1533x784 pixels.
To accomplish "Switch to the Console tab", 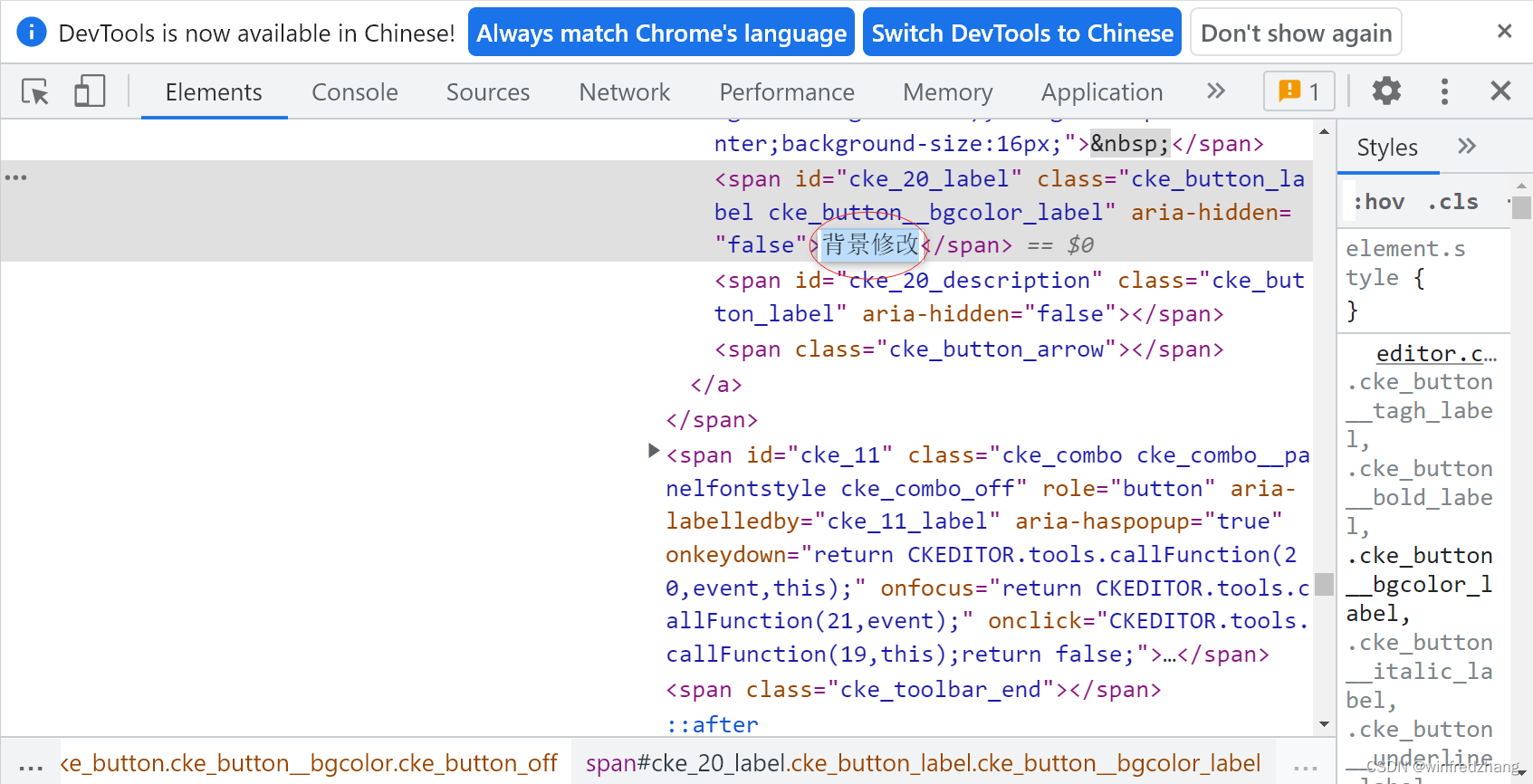I will (x=355, y=92).
